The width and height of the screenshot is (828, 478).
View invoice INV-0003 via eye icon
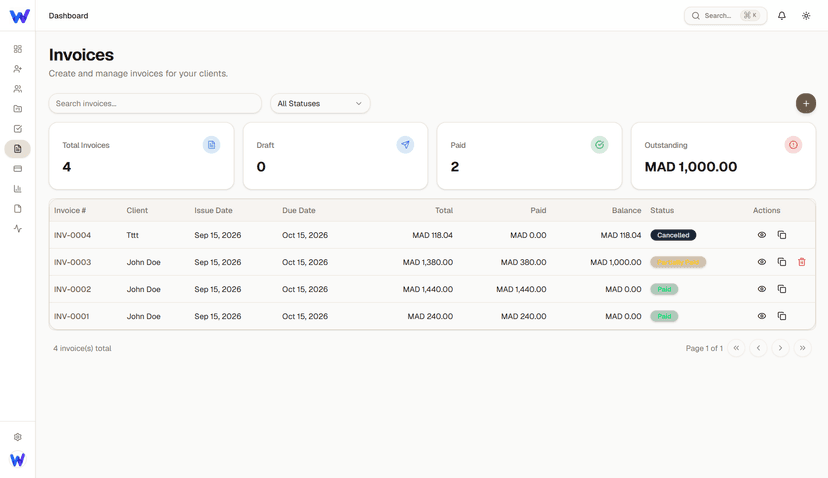[761, 262]
